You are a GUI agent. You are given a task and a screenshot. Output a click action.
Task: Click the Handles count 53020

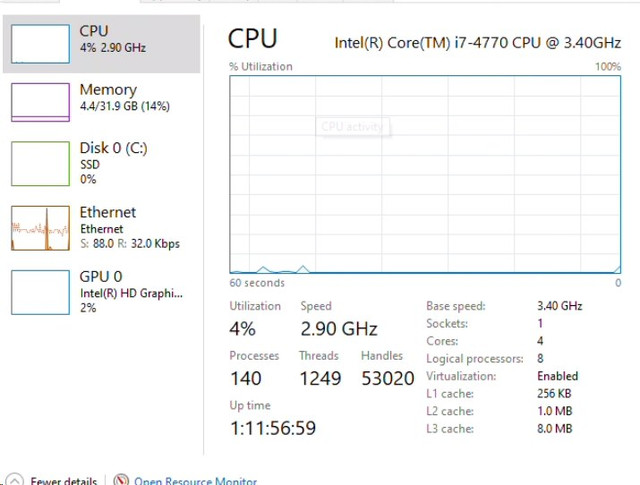(388, 378)
